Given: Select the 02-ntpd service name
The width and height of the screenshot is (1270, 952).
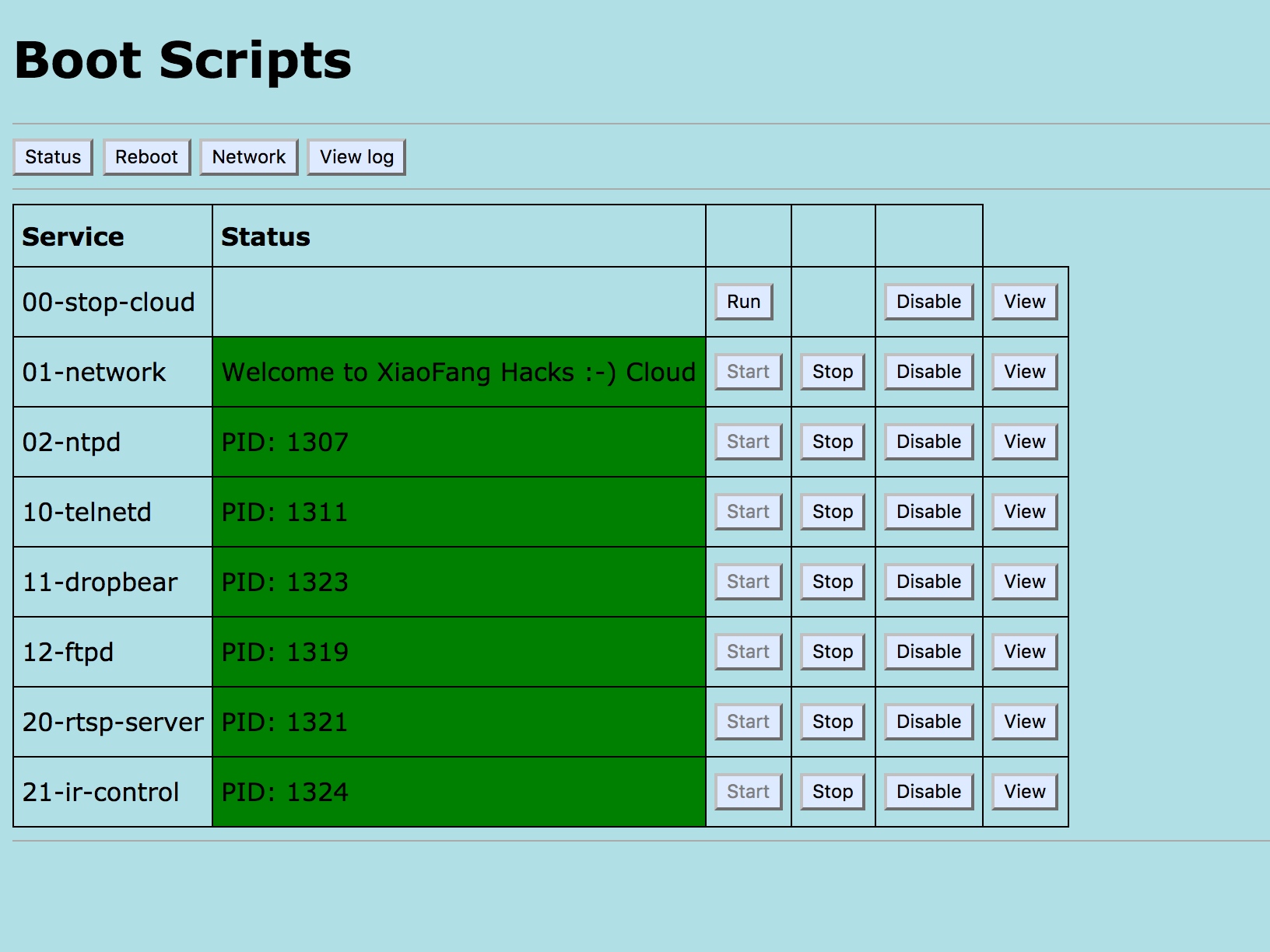Looking at the screenshot, I should 72,443.
